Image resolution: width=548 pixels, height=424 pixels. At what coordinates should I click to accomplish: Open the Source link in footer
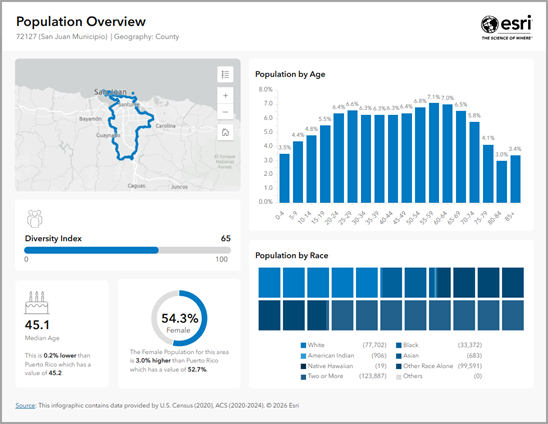25,405
